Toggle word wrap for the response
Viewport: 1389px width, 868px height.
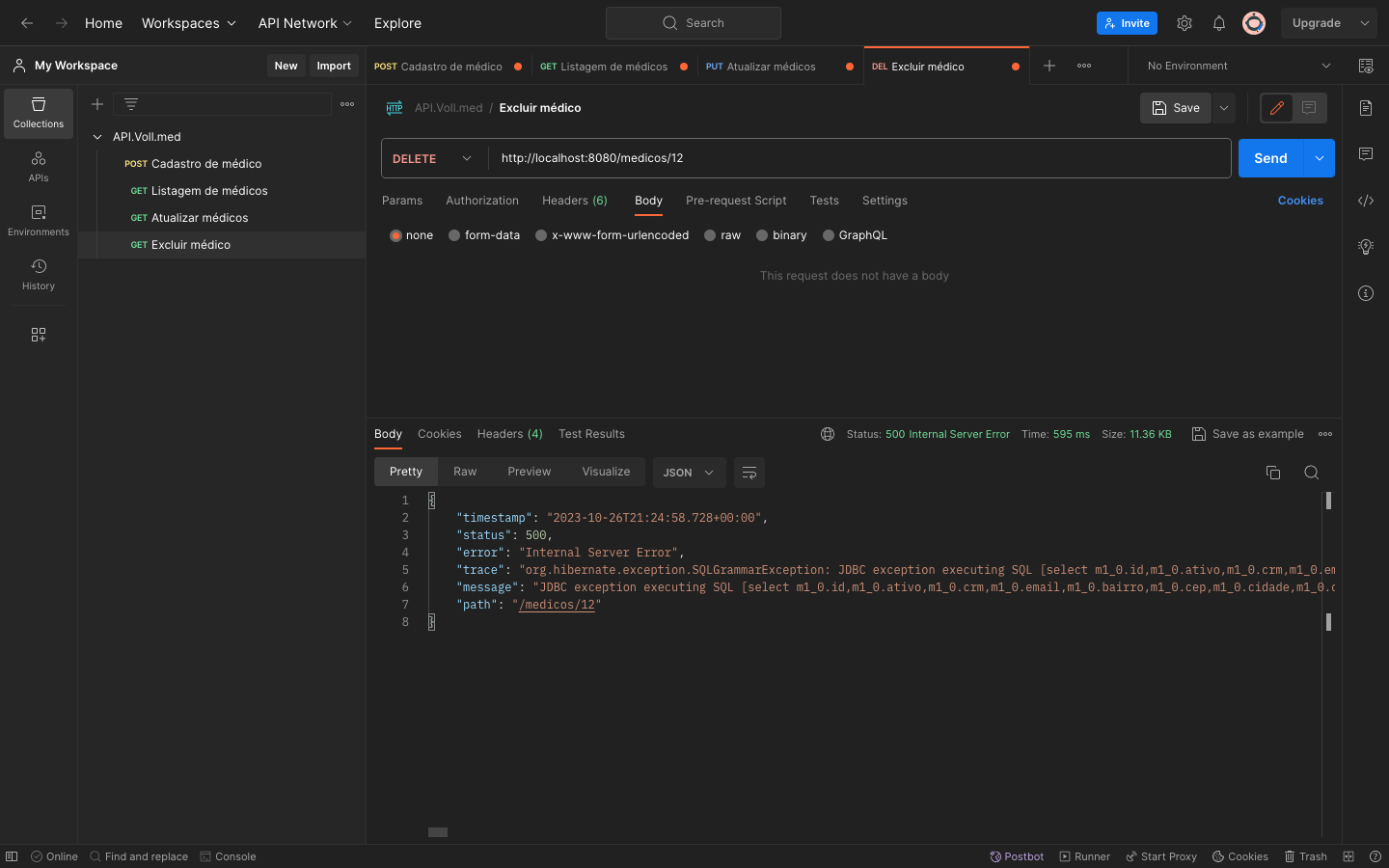click(x=749, y=473)
